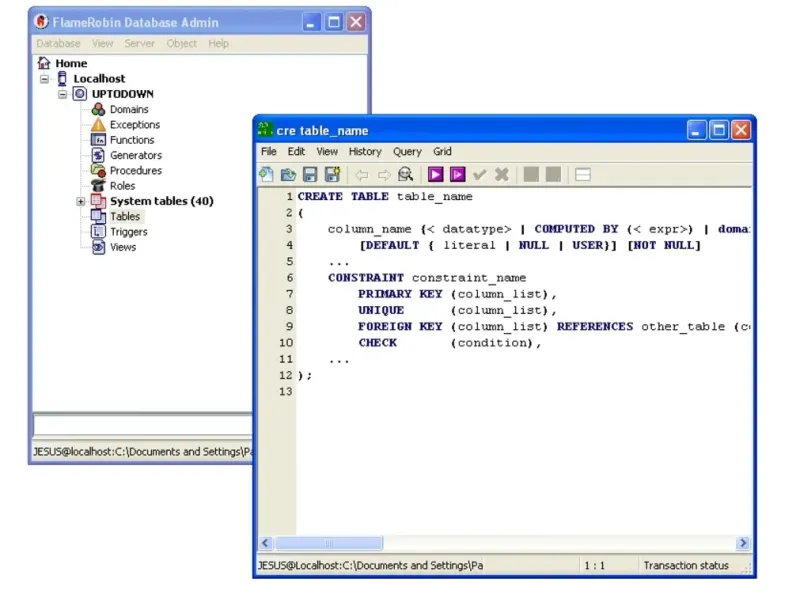Click the Save floppy disk icon

point(310,174)
